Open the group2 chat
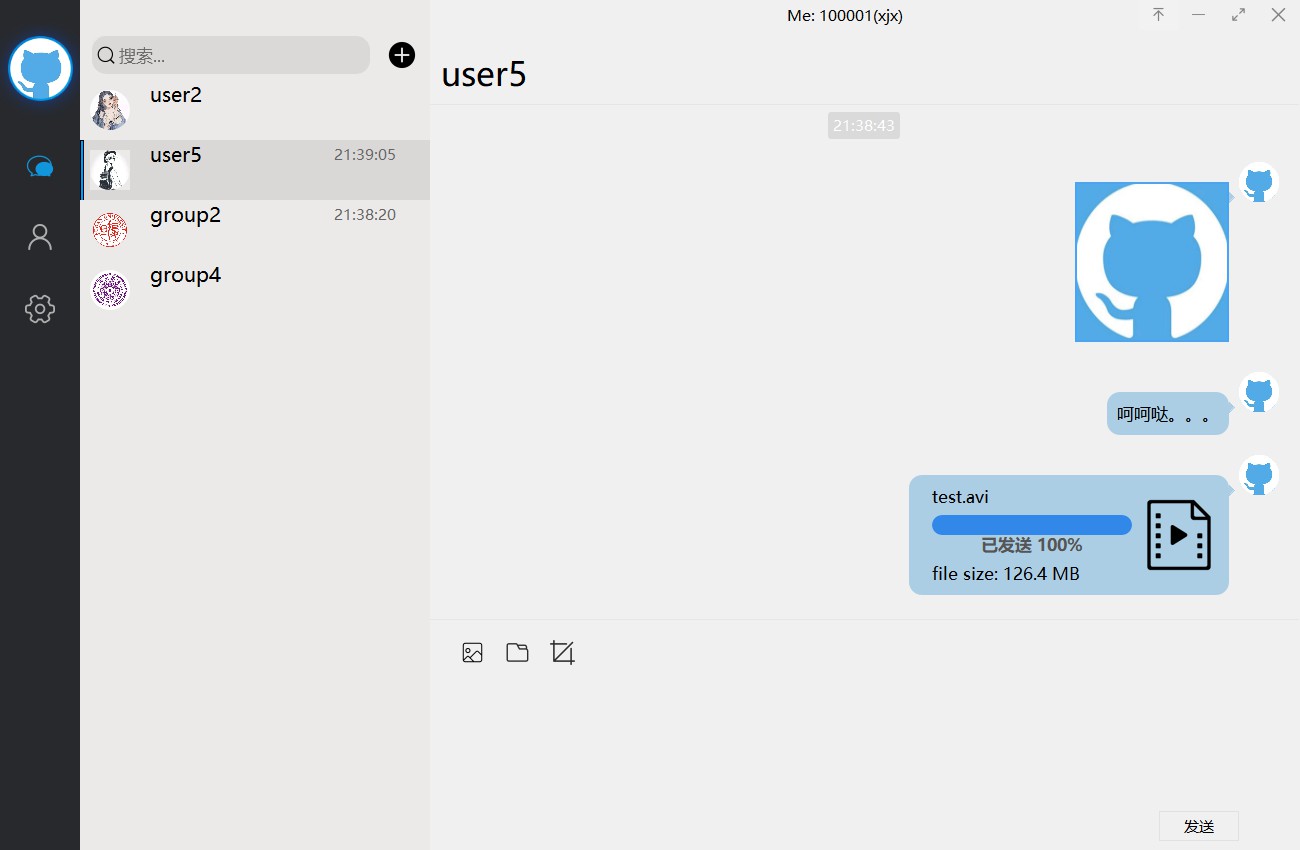 click(x=255, y=230)
